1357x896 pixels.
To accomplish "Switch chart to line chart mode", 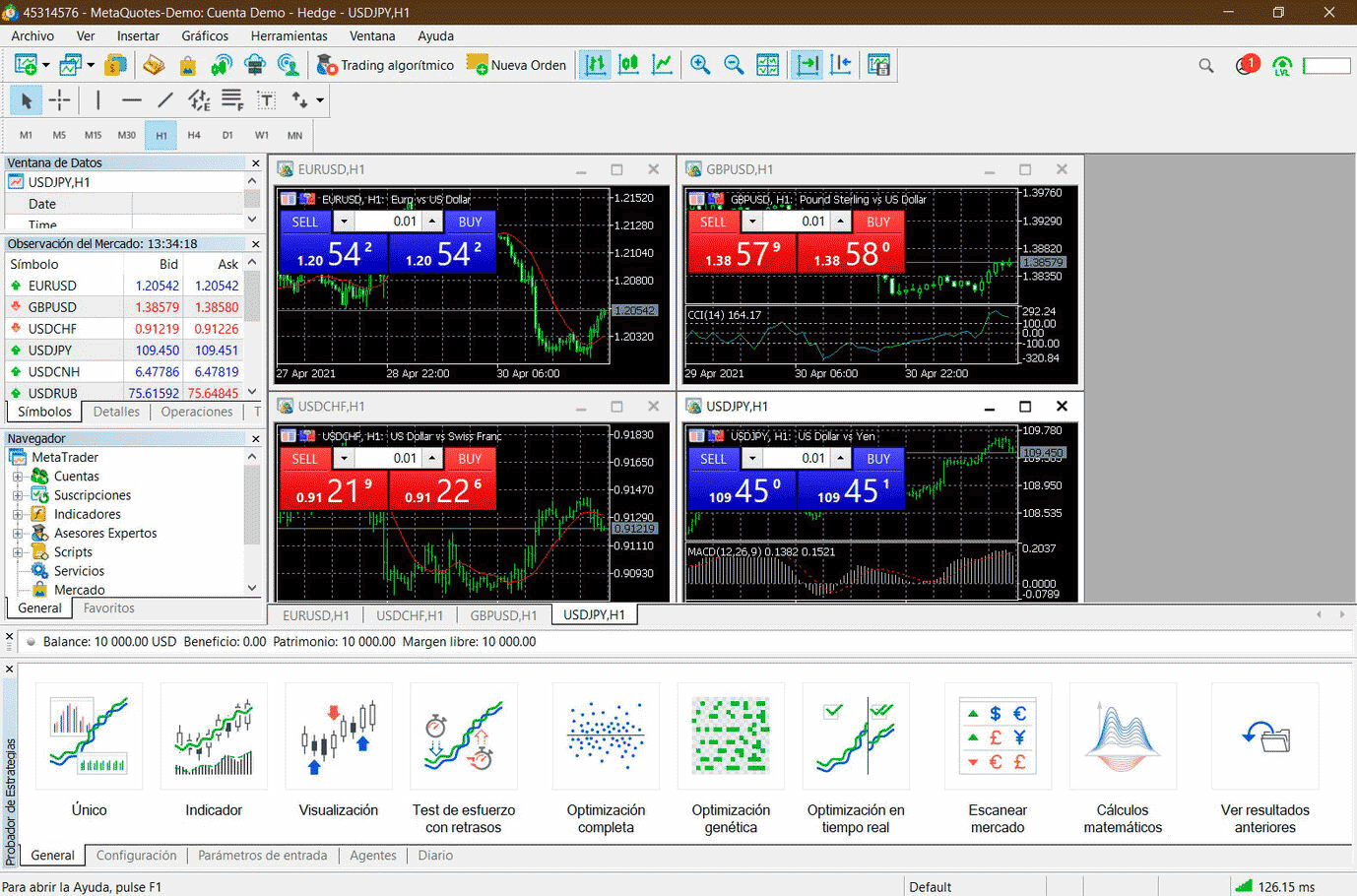I will pos(662,65).
